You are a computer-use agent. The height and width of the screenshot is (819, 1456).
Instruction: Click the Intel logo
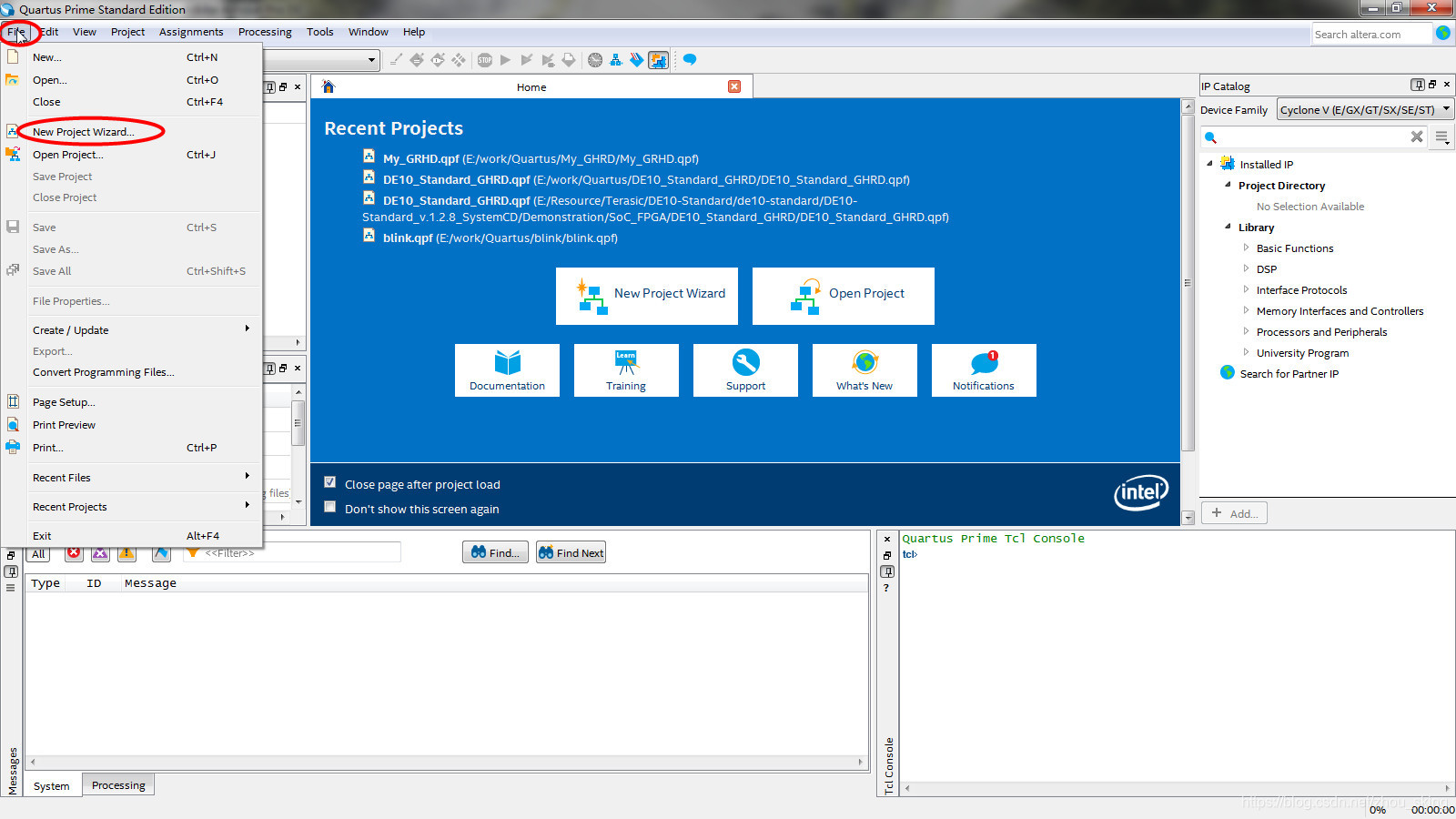click(x=1141, y=493)
